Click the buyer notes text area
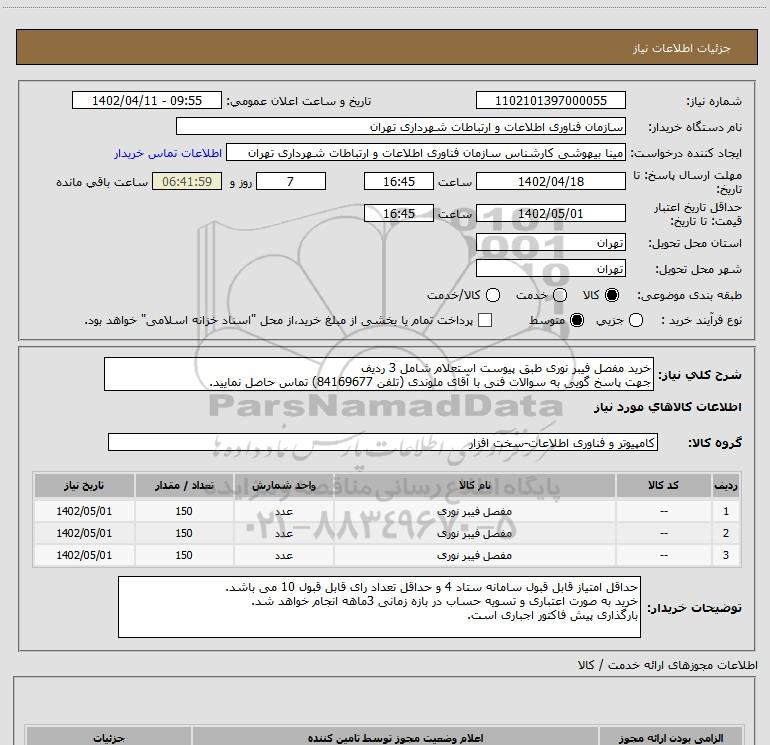The image size is (770, 745). pos(379,607)
